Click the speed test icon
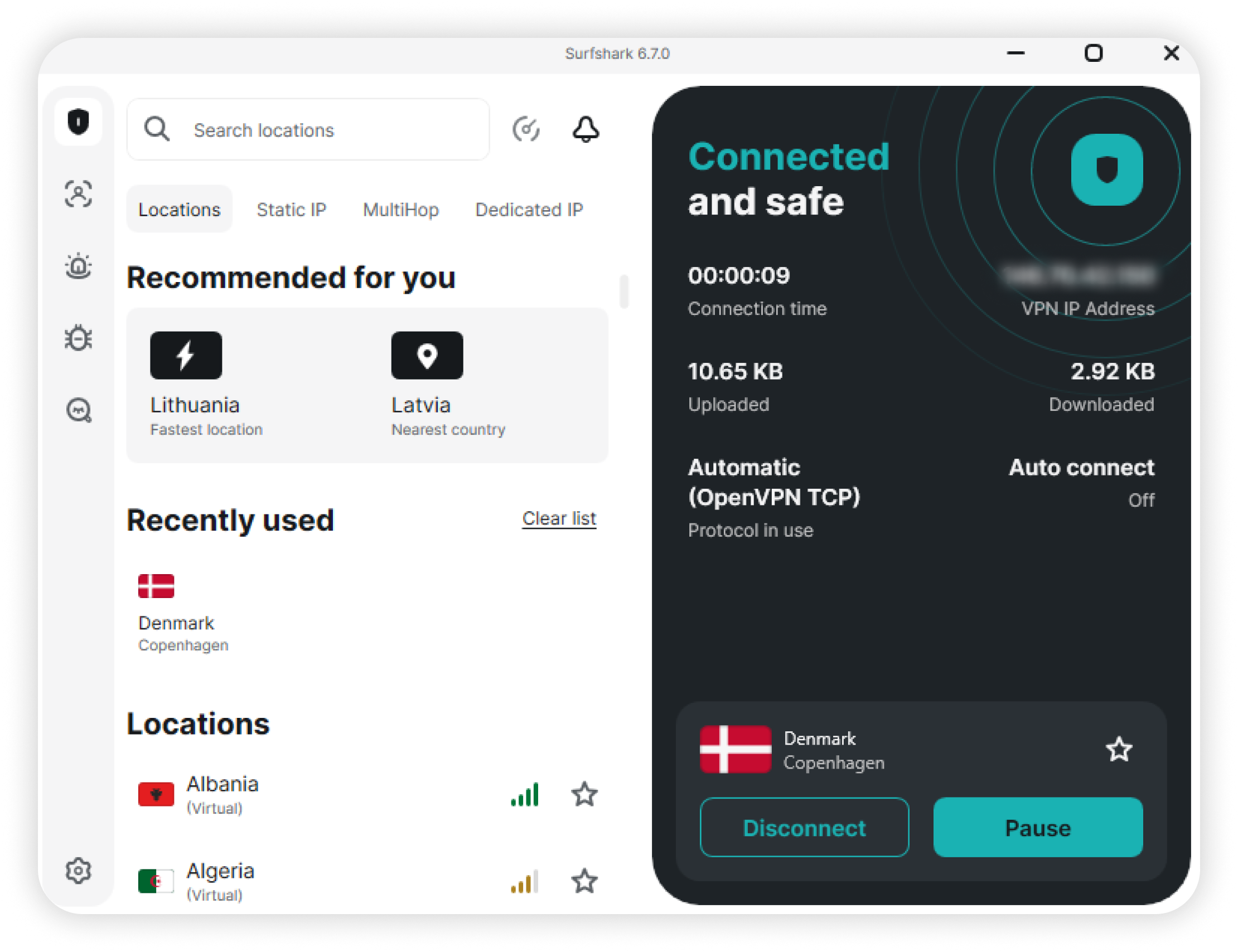 click(526, 129)
